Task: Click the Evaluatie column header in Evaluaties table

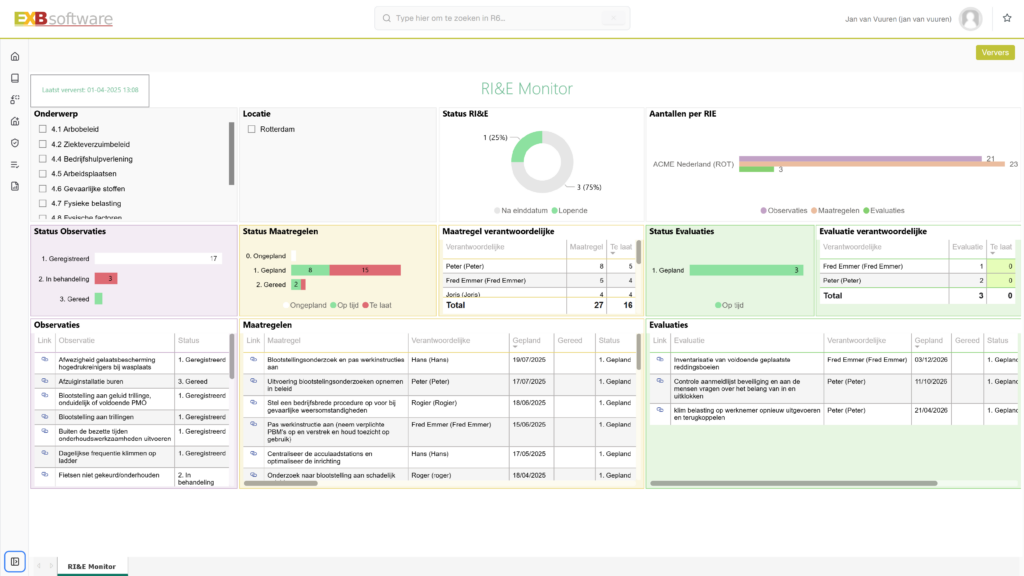Action: pos(689,341)
